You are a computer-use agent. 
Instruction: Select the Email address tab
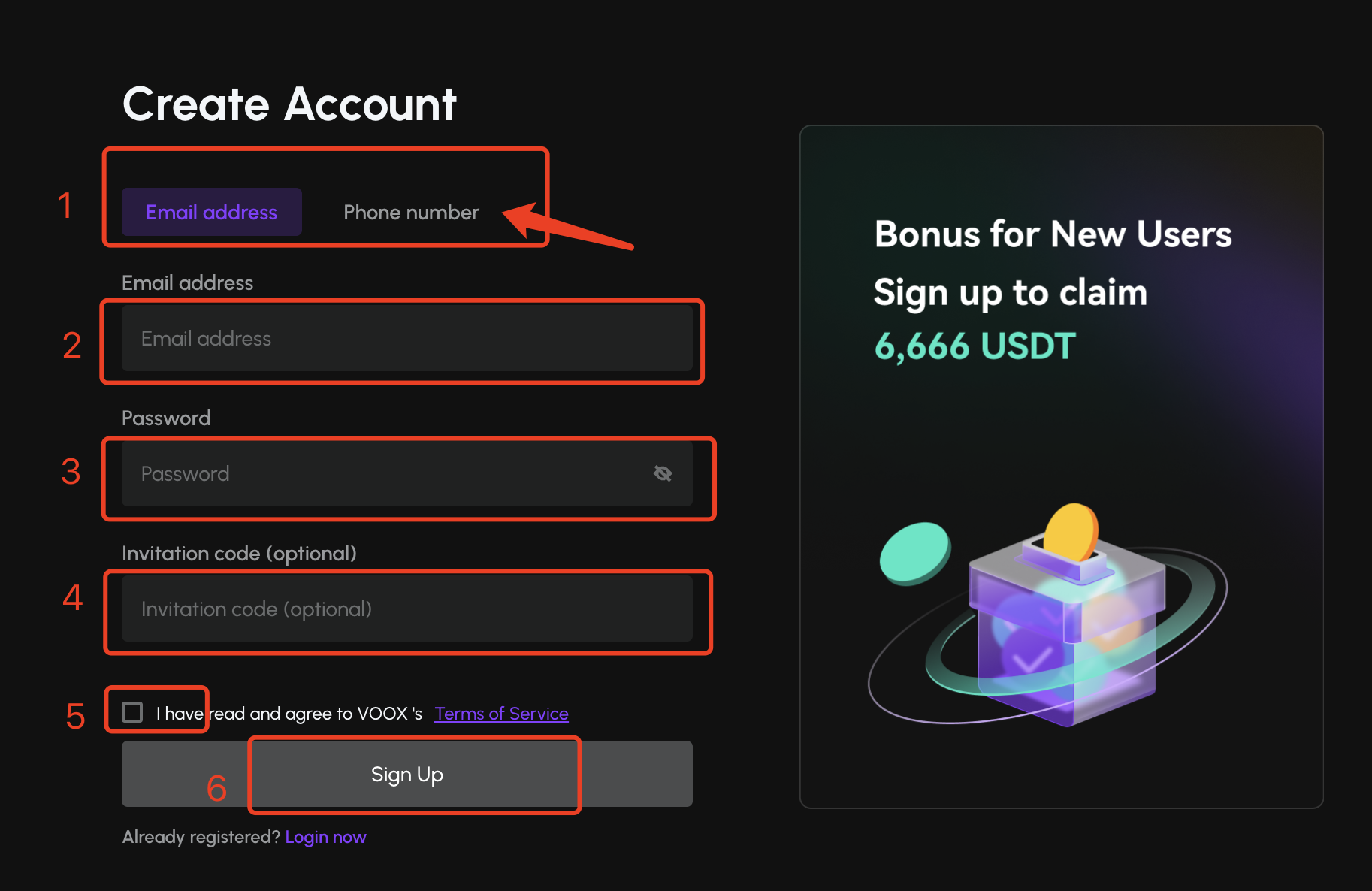[212, 213]
